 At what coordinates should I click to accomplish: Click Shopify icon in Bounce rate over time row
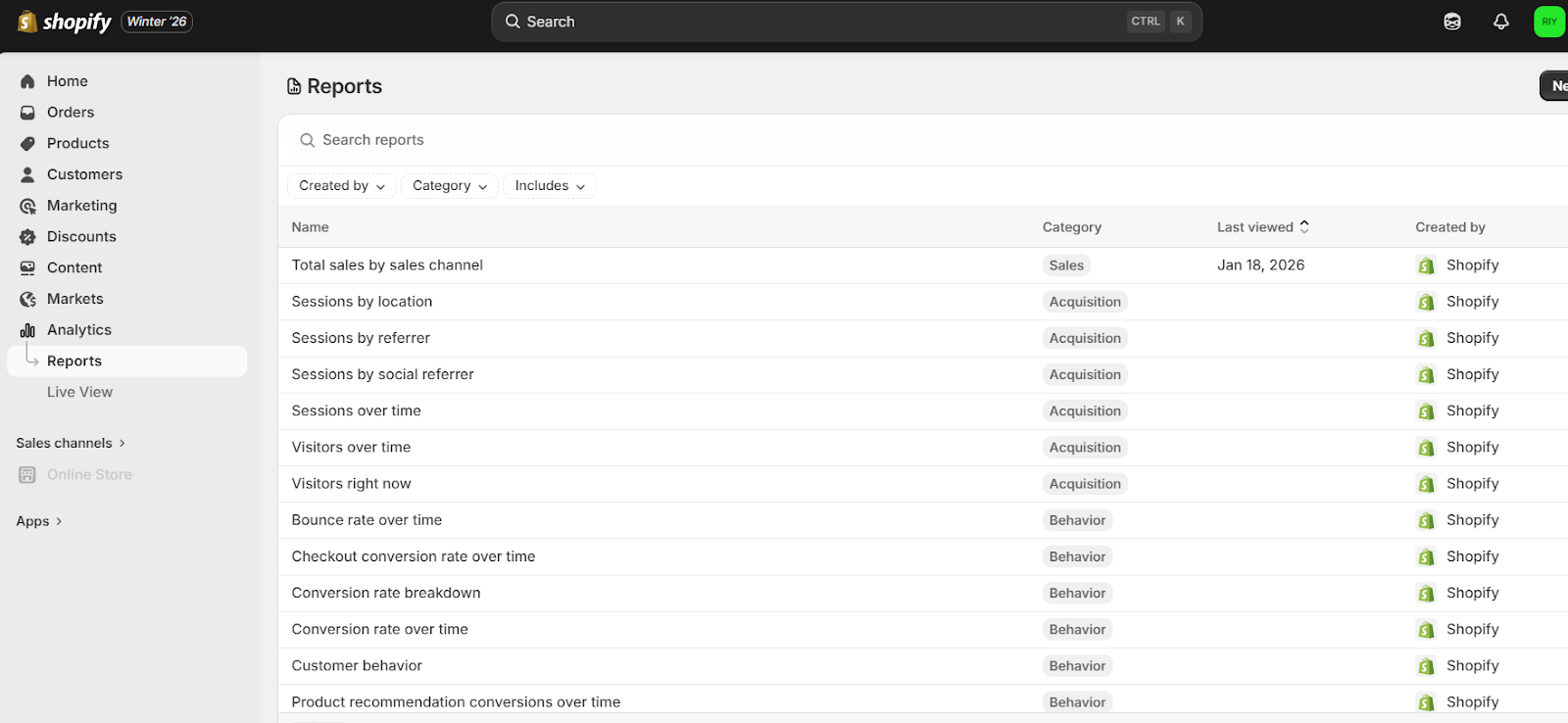tap(1426, 520)
